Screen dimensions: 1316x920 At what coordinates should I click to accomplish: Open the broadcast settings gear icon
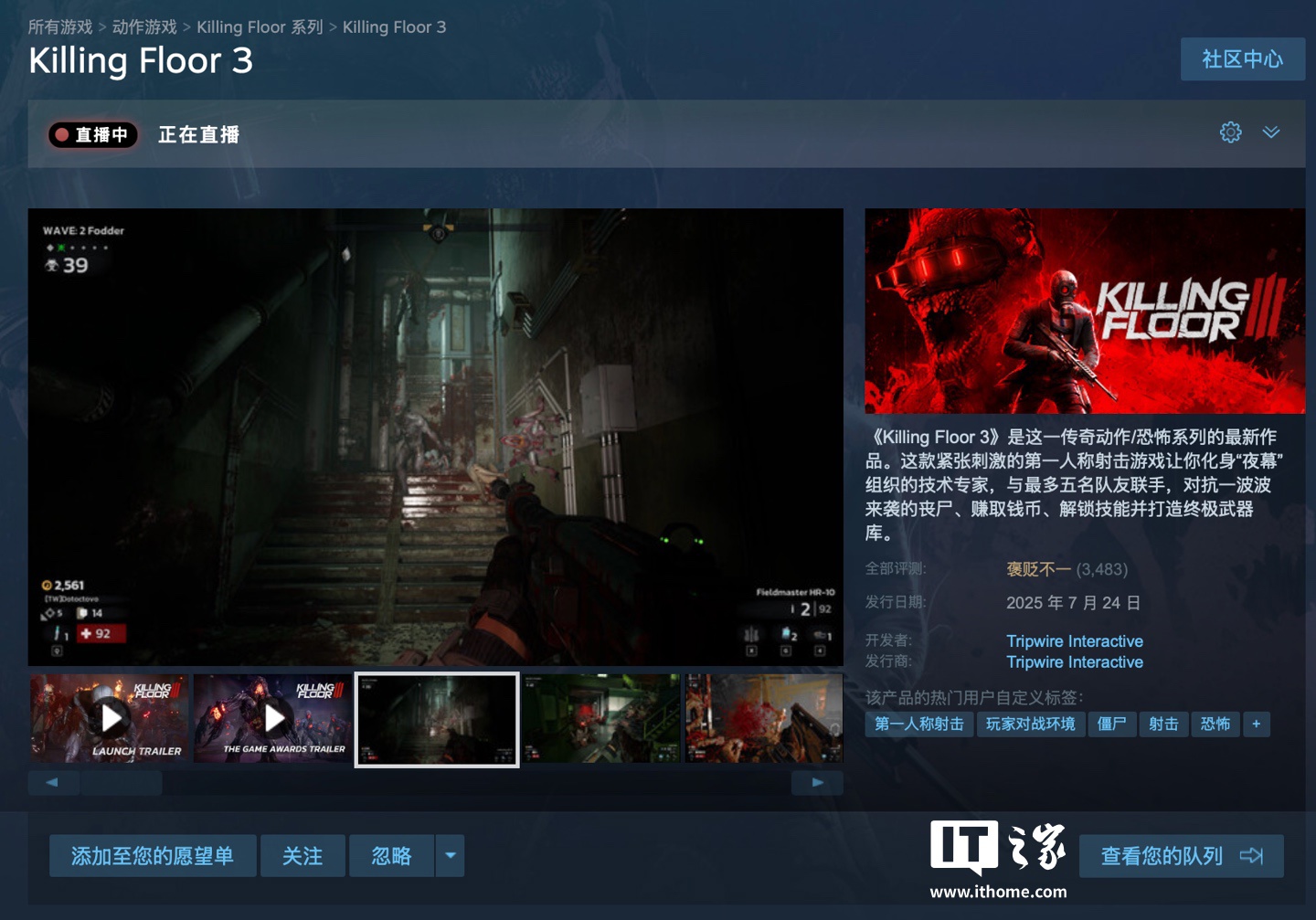click(1231, 132)
